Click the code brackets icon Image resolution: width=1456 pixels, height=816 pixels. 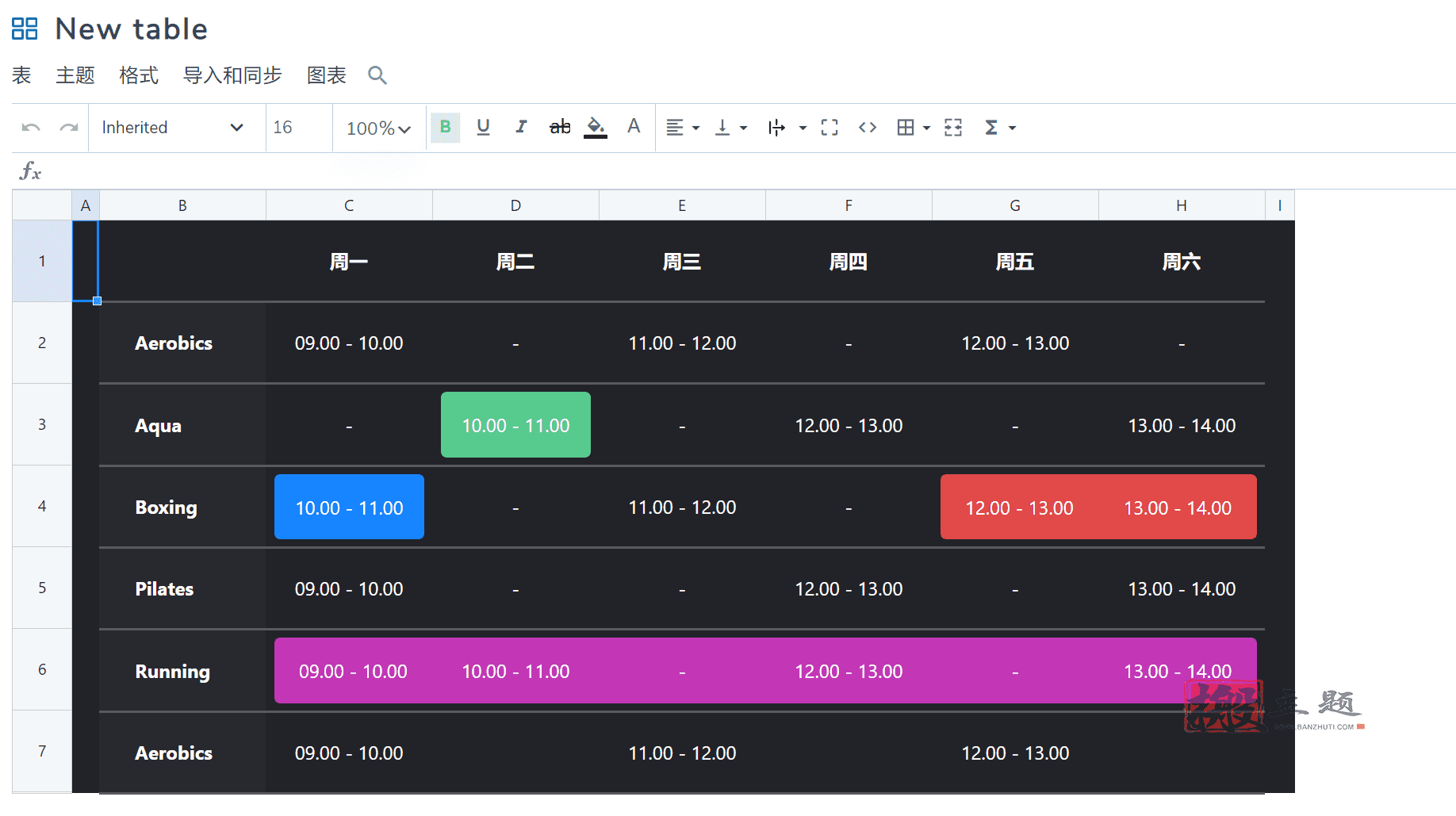click(x=868, y=128)
